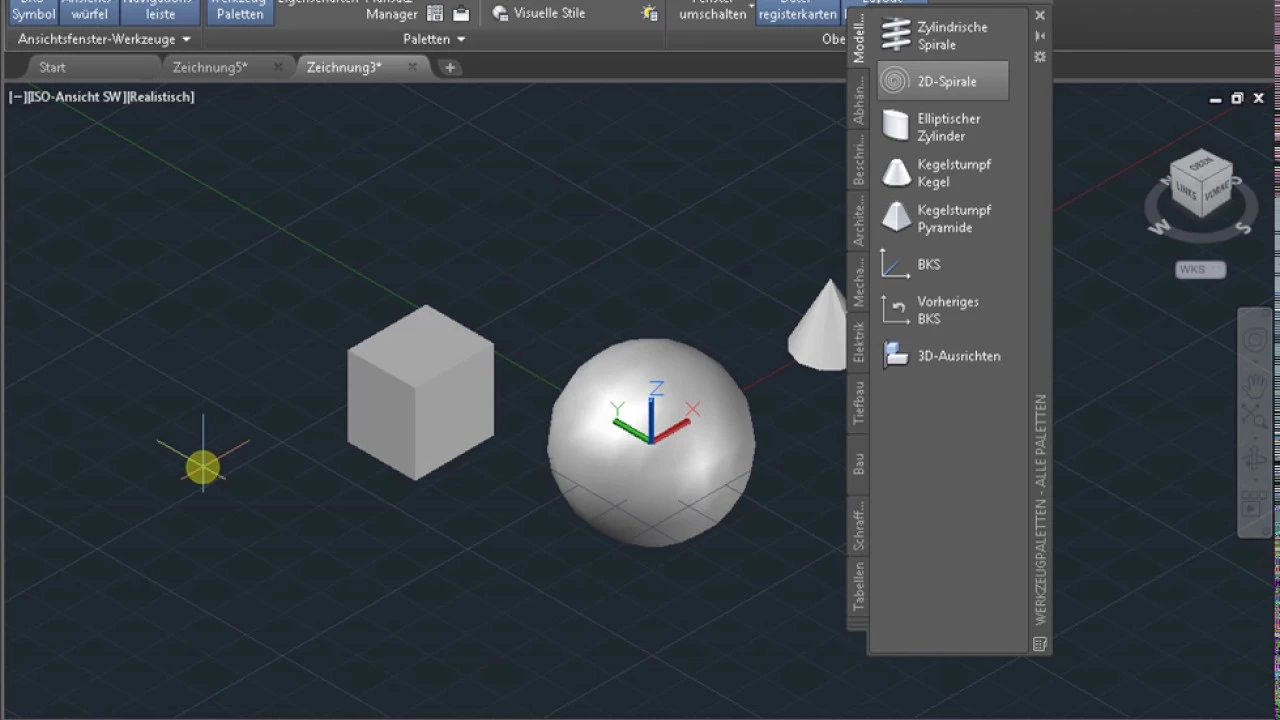
Task: Close the Zeichnung3* tab
Action: (412, 67)
